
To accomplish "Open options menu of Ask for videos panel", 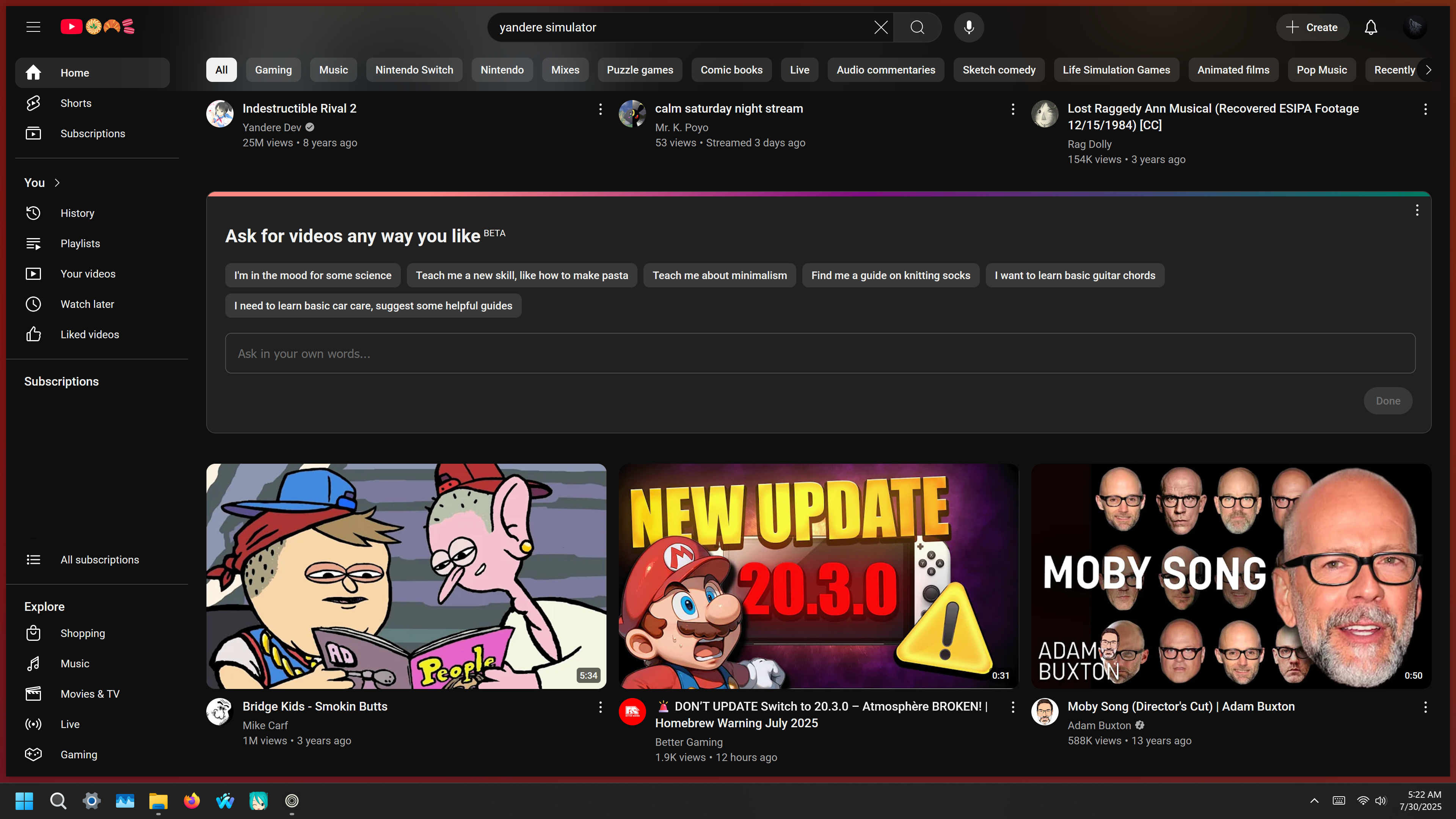I will (x=1417, y=210).
